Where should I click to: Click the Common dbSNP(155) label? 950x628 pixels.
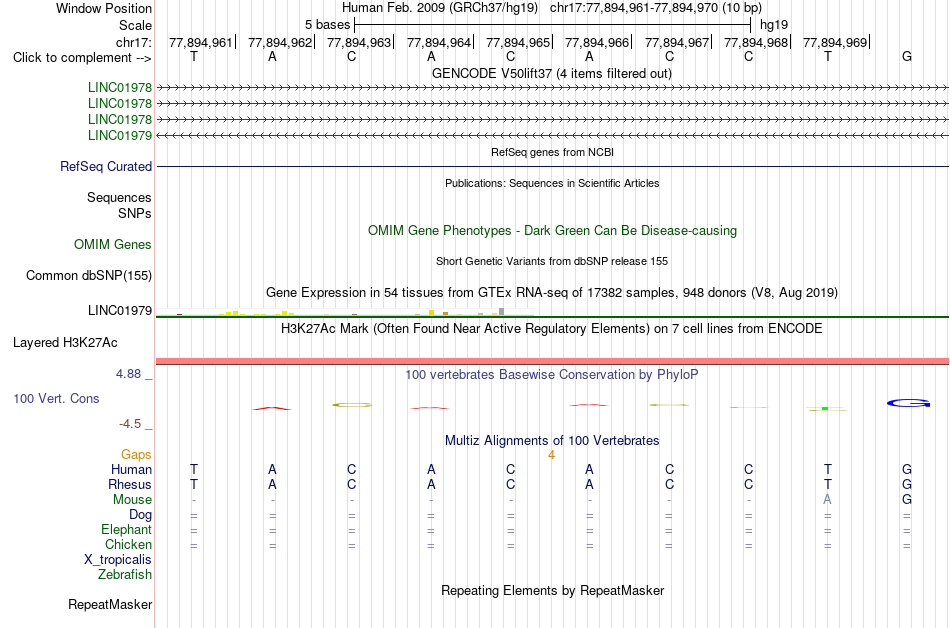(x=89, y=276)
